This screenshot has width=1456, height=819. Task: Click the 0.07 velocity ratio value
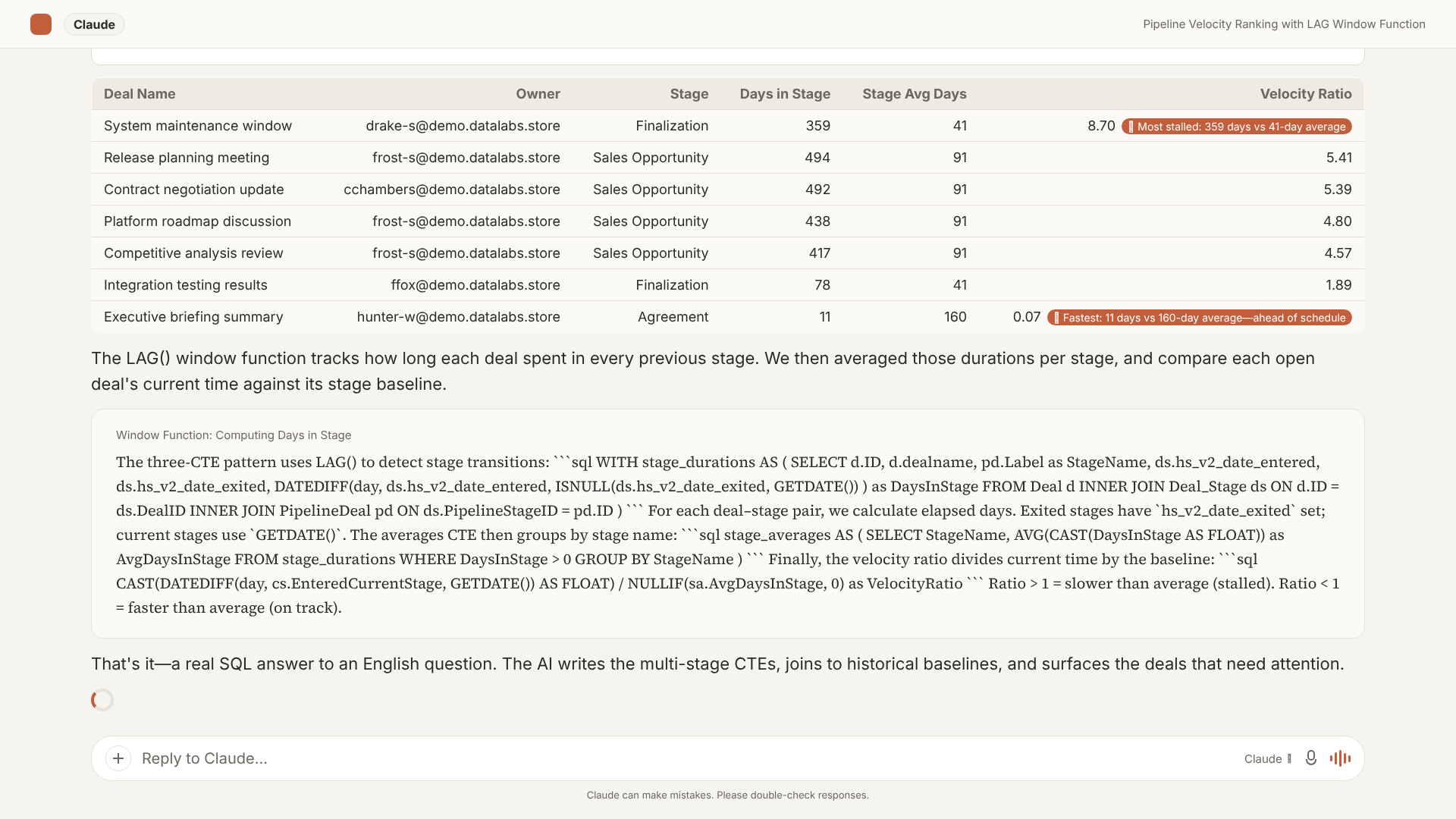pos(1027,317)
